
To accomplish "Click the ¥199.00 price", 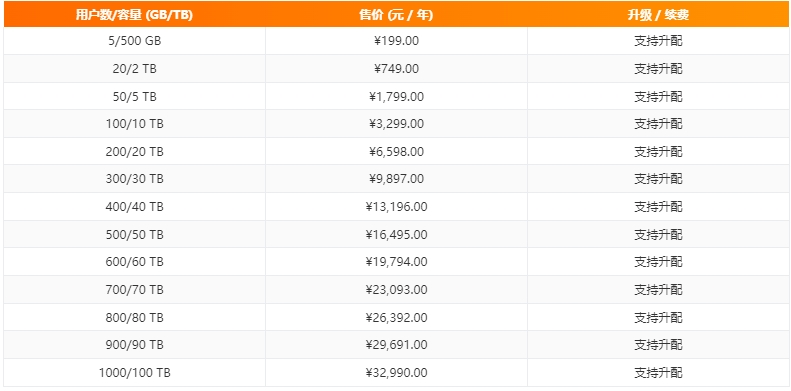I will tap(396, 41).
